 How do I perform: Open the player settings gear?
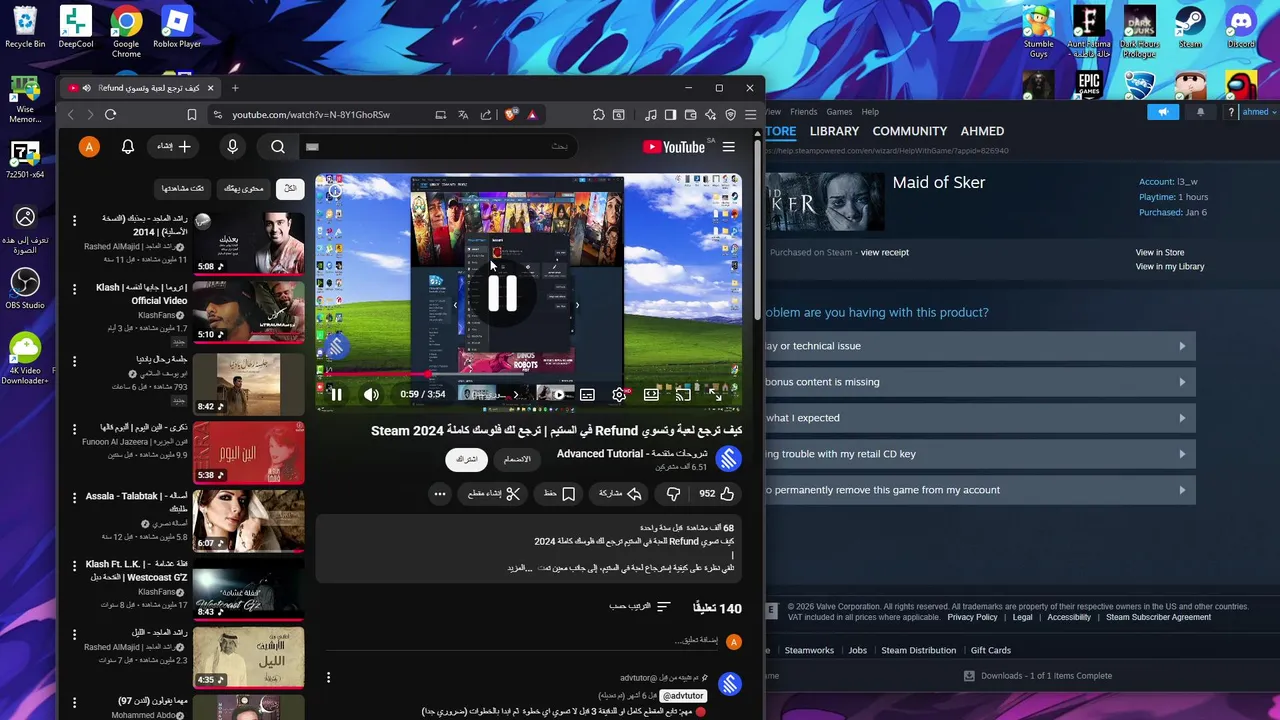[x=619, y=395]
